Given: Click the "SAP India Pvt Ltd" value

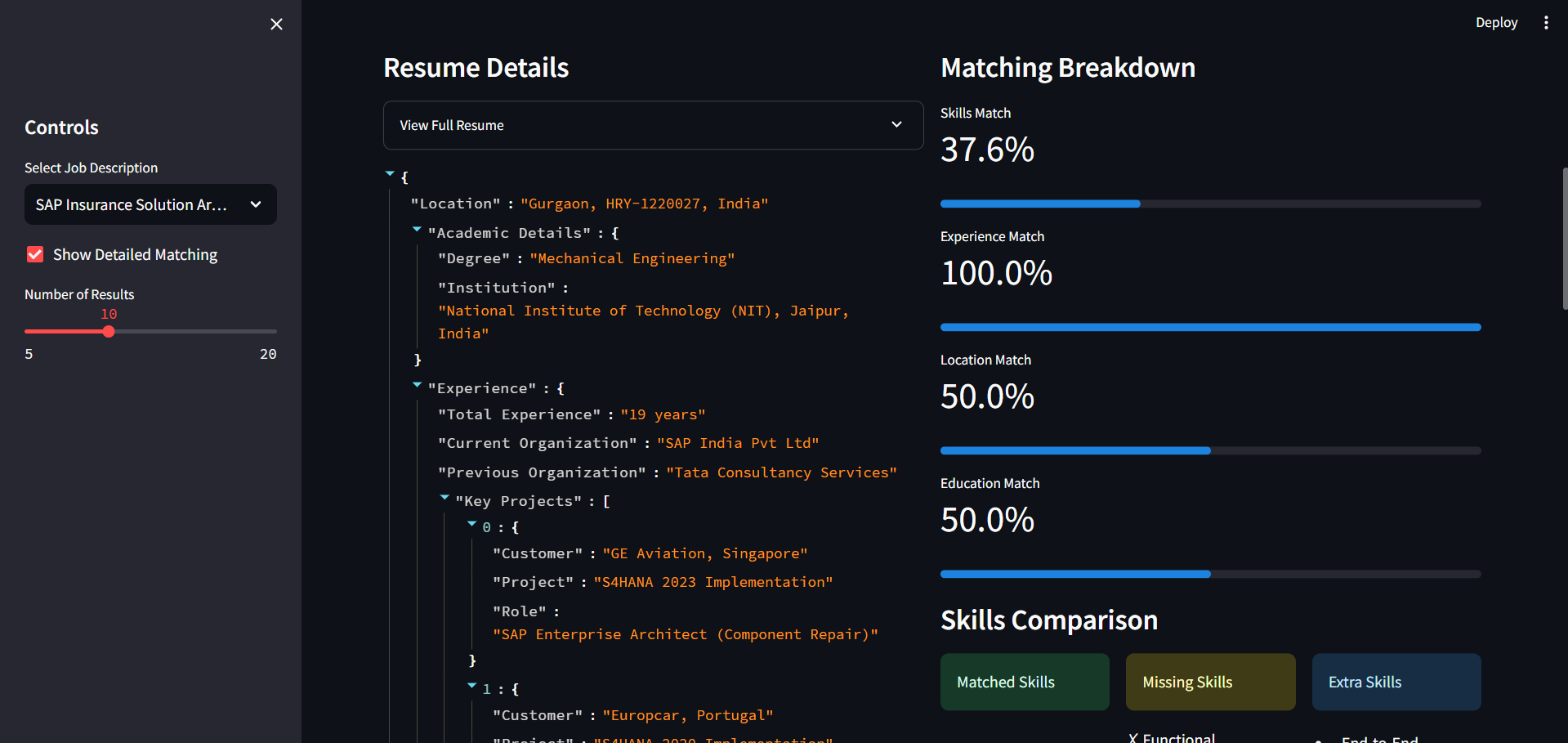Looking at the screenshot, I should (738, 443).
